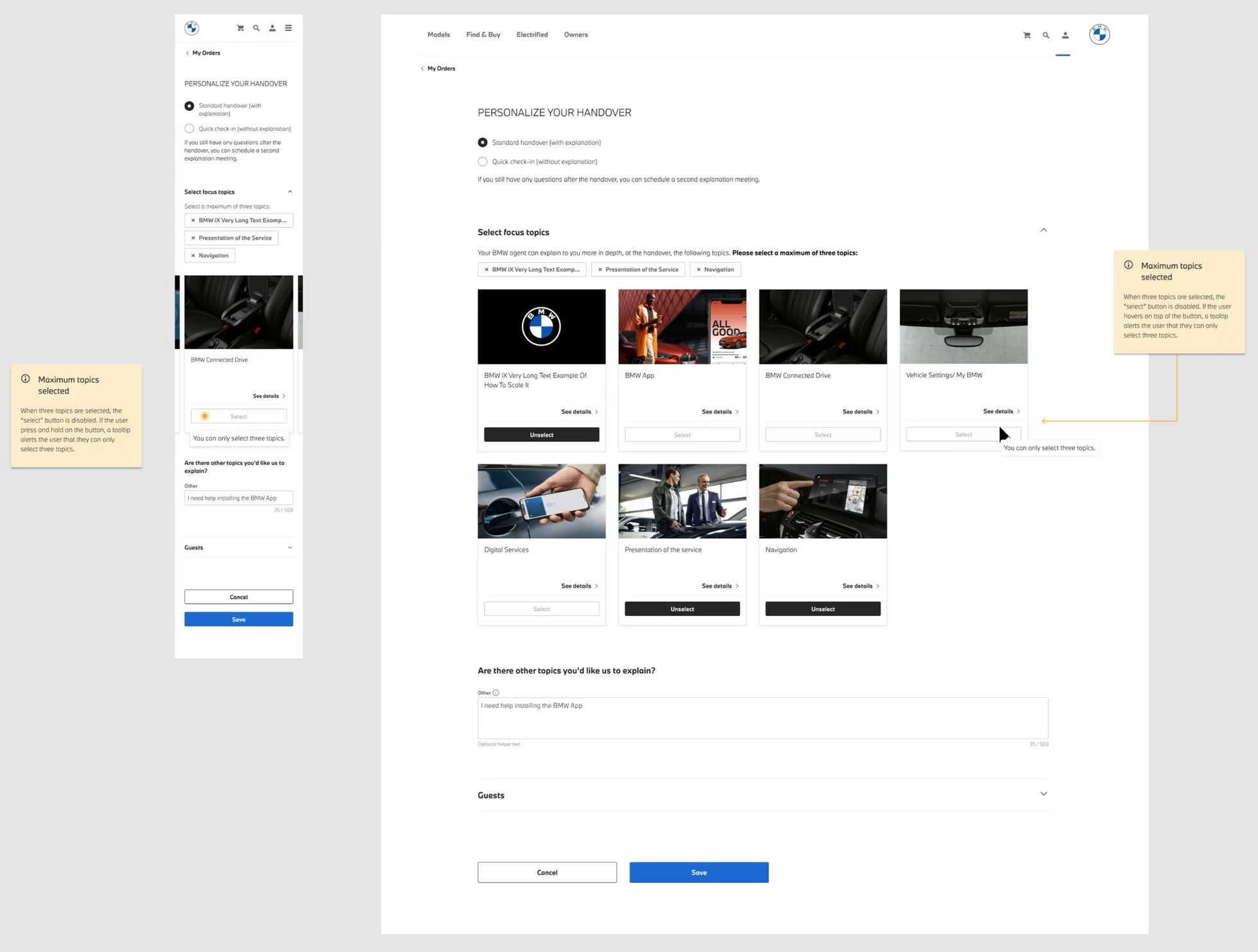The image size is (1258, 952).
Task: Click the info icon next to Other label
Action: pos(495,693)
